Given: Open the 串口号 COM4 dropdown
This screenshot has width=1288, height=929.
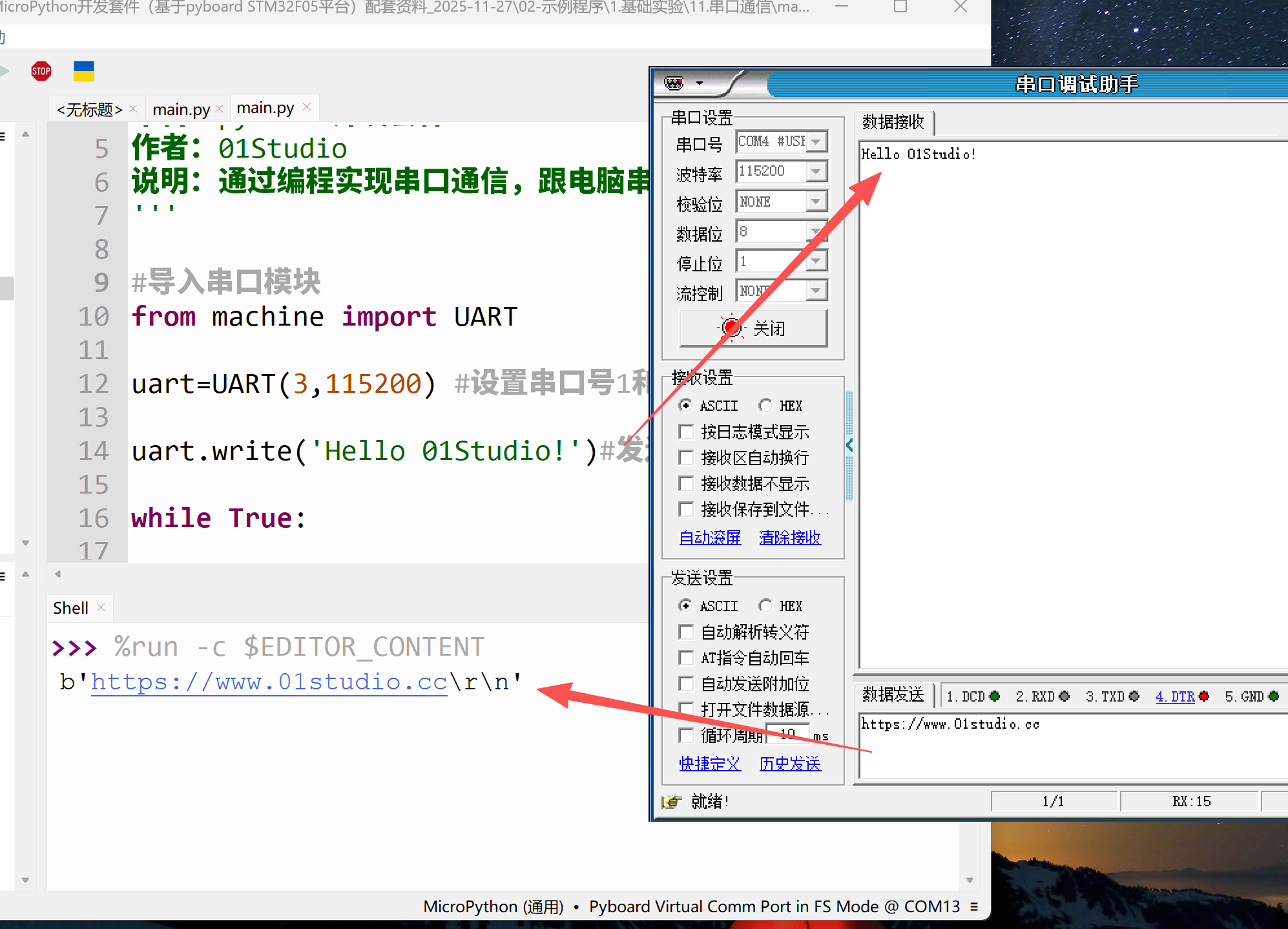Looking at the screenshot, I should pos(816,141).
